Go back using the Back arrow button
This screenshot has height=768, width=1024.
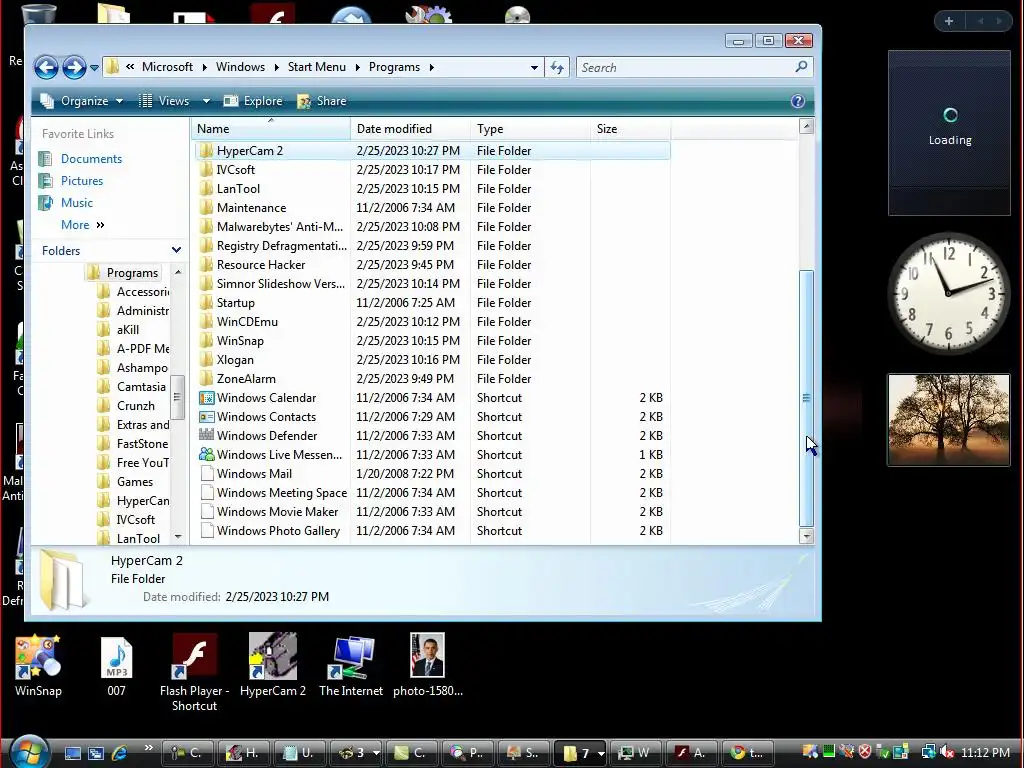[x=46, y=67]
